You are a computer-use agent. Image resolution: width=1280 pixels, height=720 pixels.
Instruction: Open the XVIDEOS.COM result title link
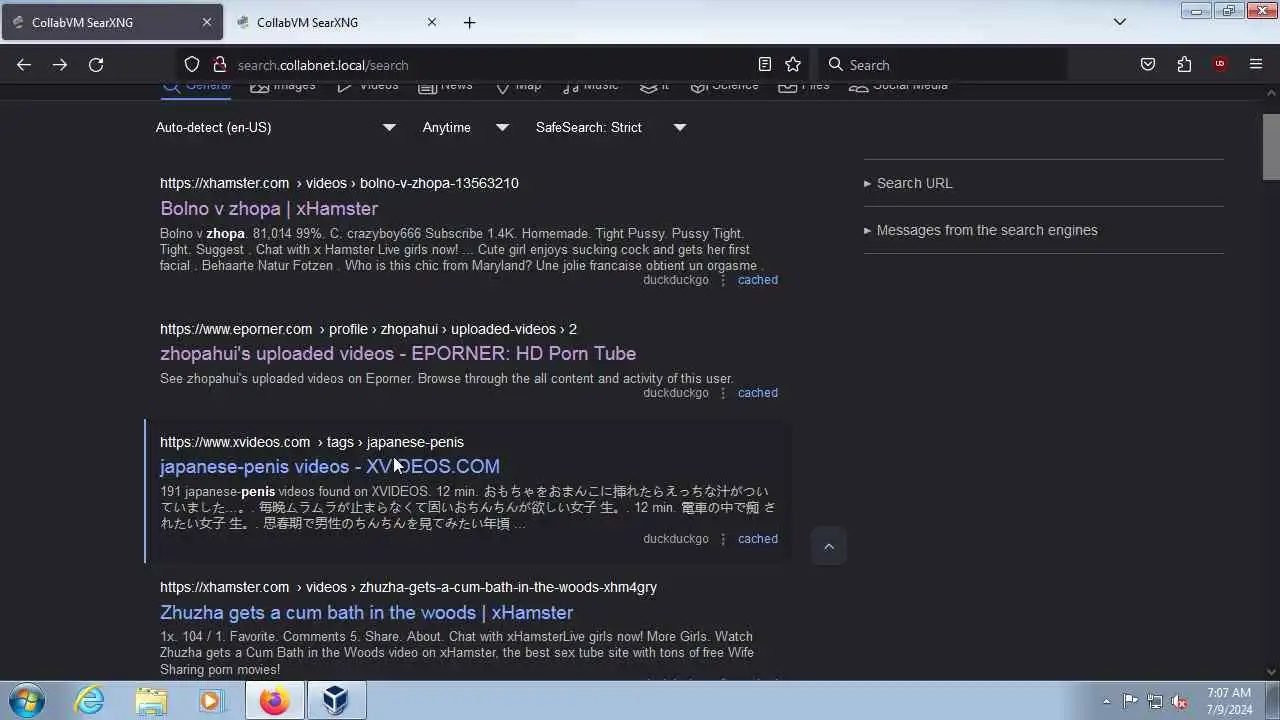(330, 466)
